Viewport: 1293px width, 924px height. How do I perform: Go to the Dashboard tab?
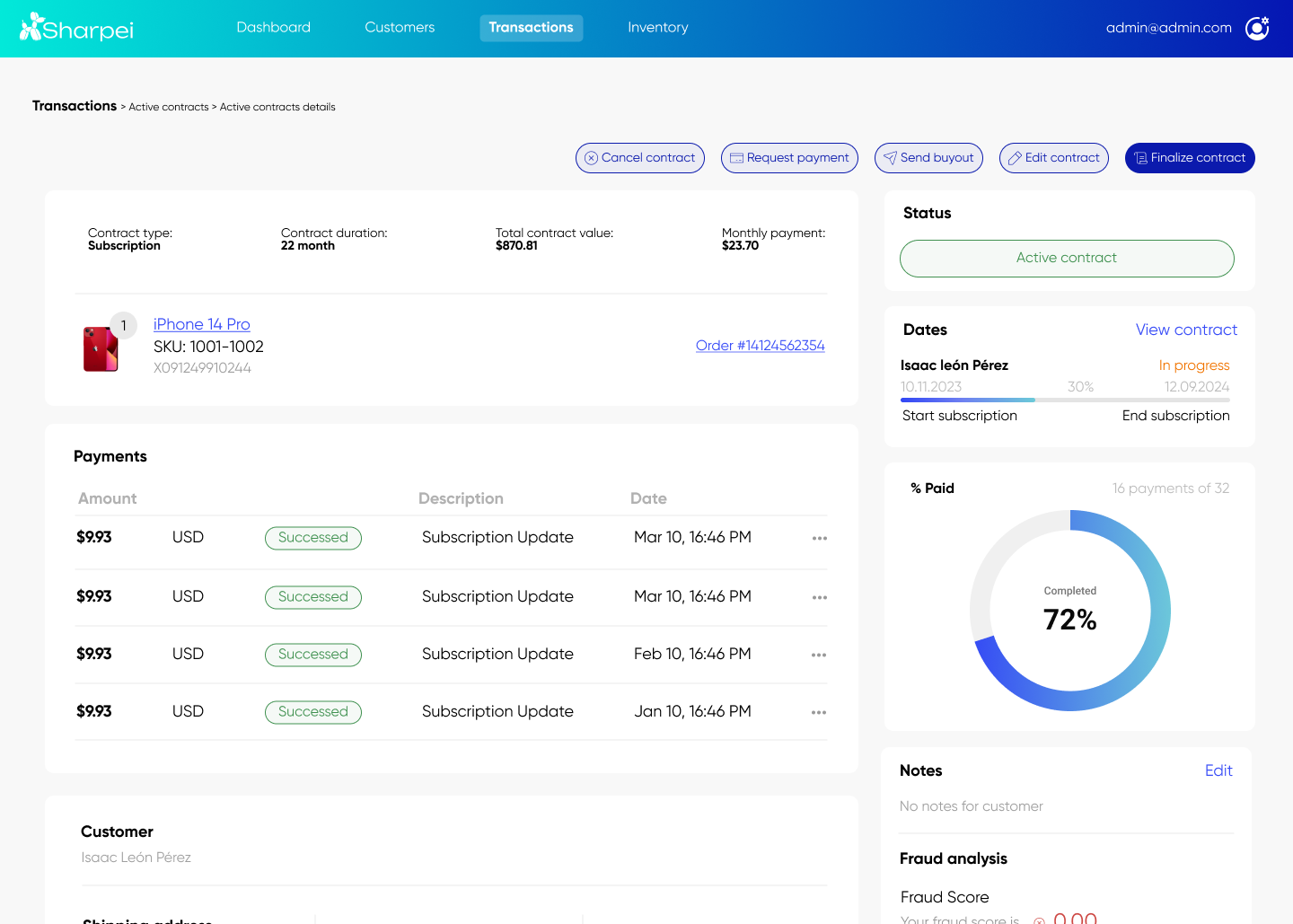point(273,28)
